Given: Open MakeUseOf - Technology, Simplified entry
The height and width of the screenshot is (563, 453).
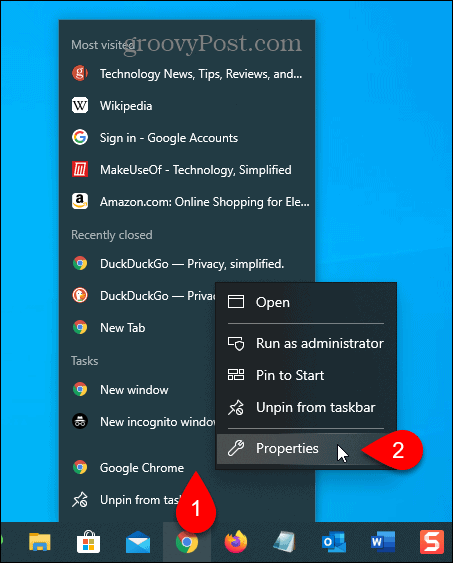Looking at the screenshot, I should click(x=187, y=170).
